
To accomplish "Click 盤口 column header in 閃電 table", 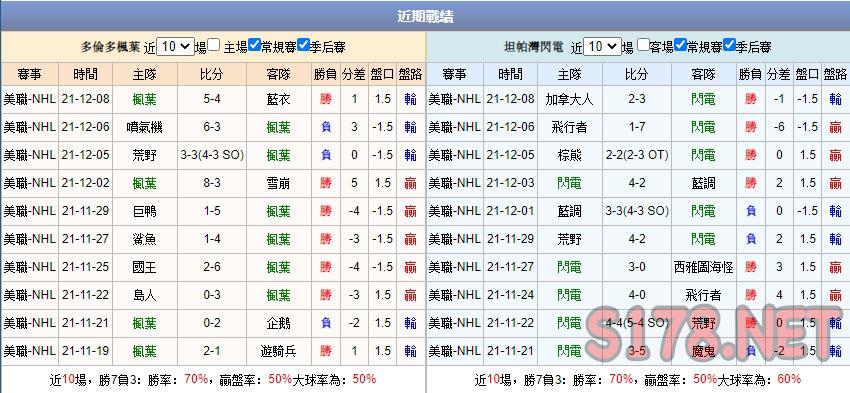I will [x=808, y=74].
